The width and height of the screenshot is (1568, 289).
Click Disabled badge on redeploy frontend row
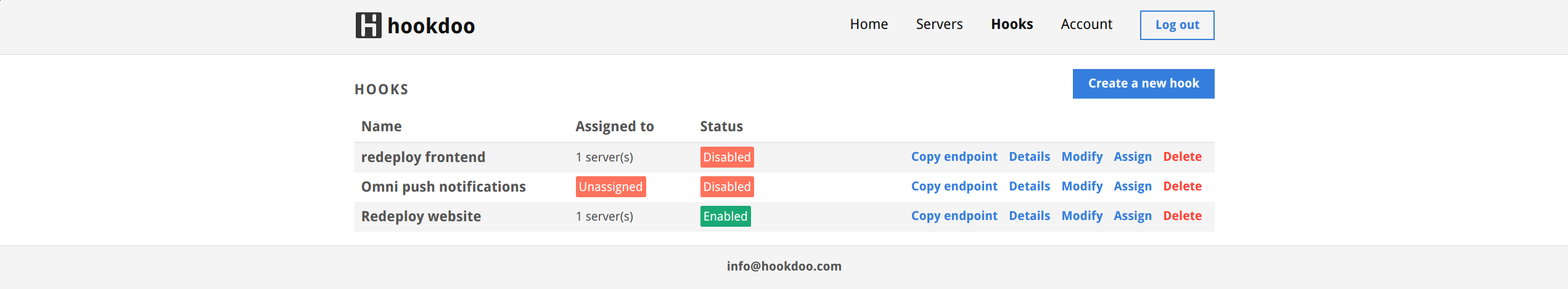pyautogui.click(x=726, y=157)
